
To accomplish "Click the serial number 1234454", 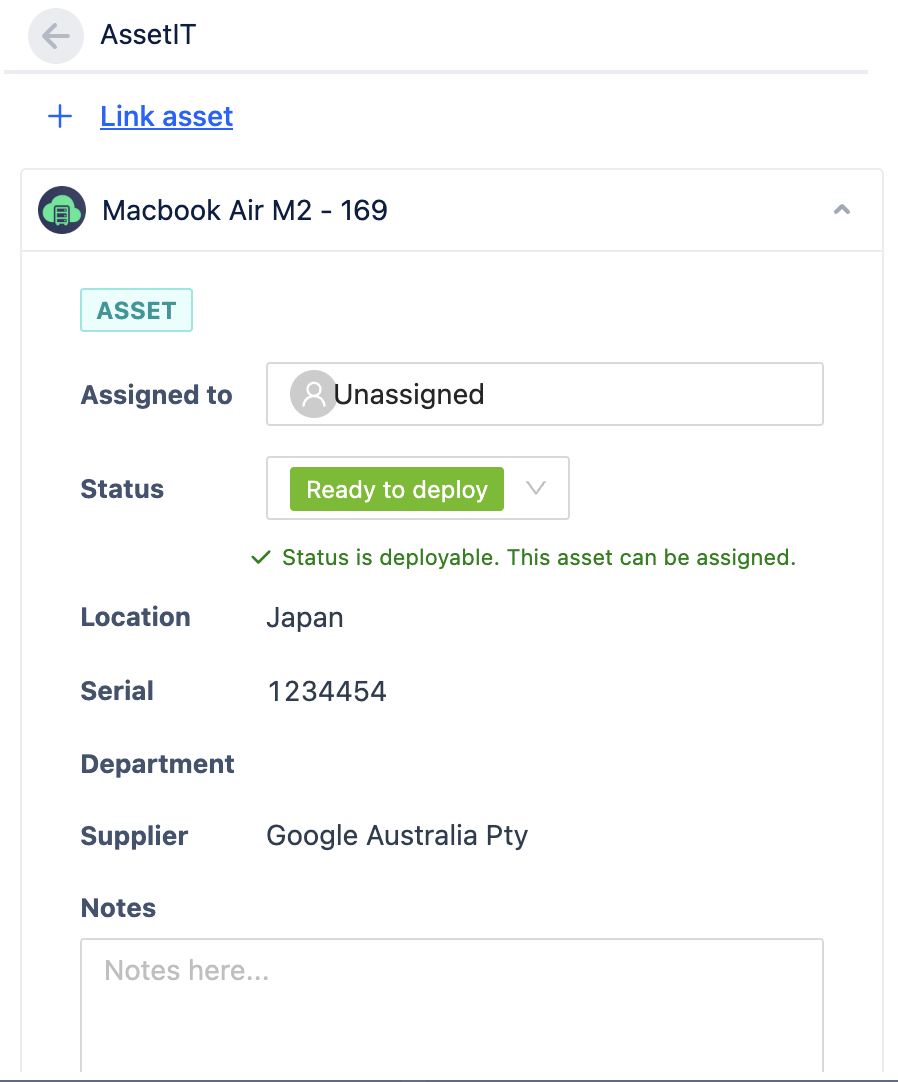I will 327,692.
